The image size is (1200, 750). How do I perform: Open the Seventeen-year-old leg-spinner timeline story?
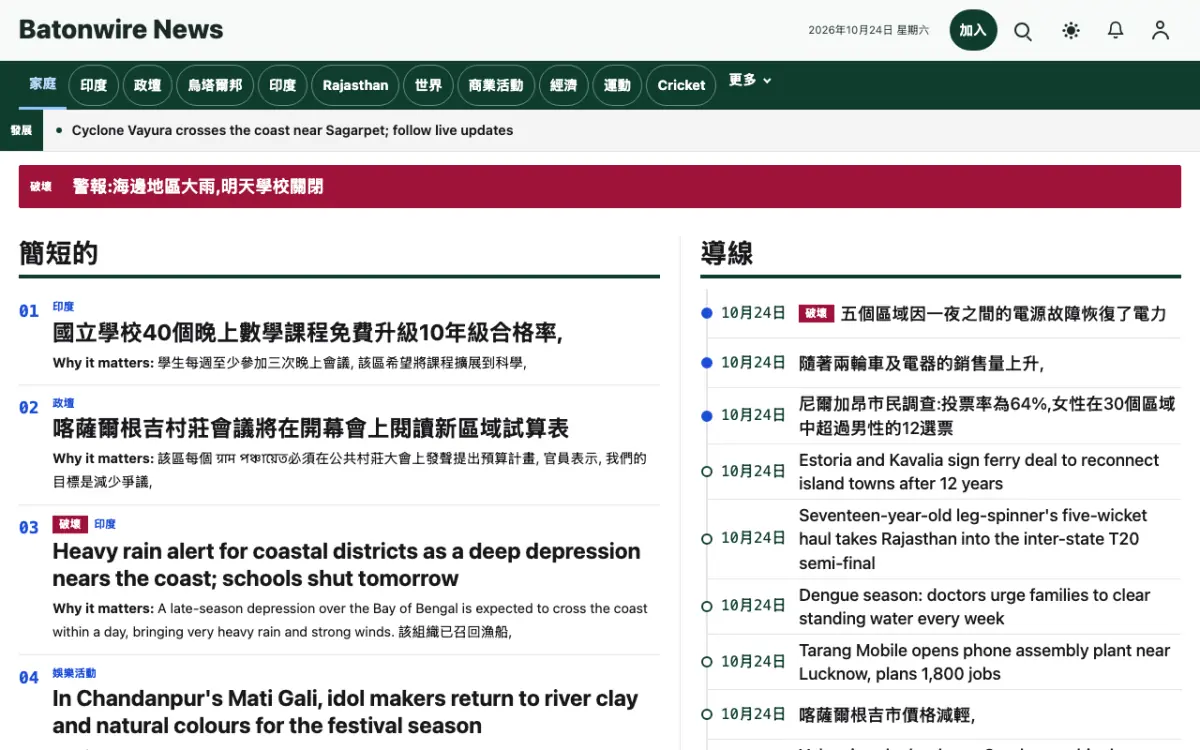pyautogui.click(x=973, y=539)
